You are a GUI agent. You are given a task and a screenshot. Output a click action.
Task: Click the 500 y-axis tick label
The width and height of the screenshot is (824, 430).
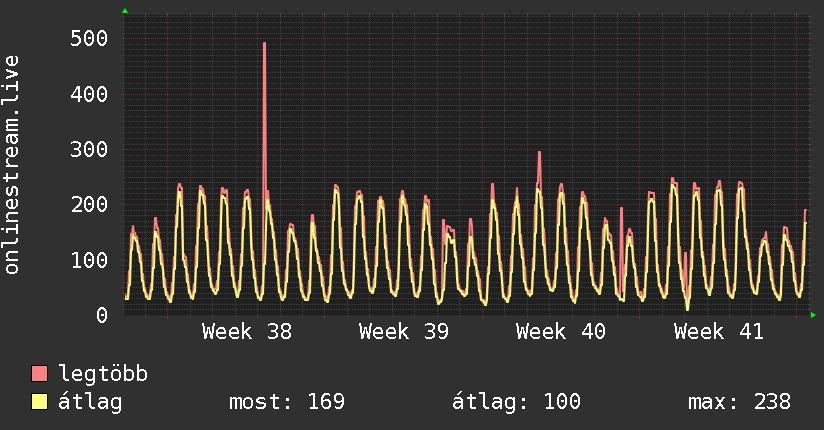[89, 38]
